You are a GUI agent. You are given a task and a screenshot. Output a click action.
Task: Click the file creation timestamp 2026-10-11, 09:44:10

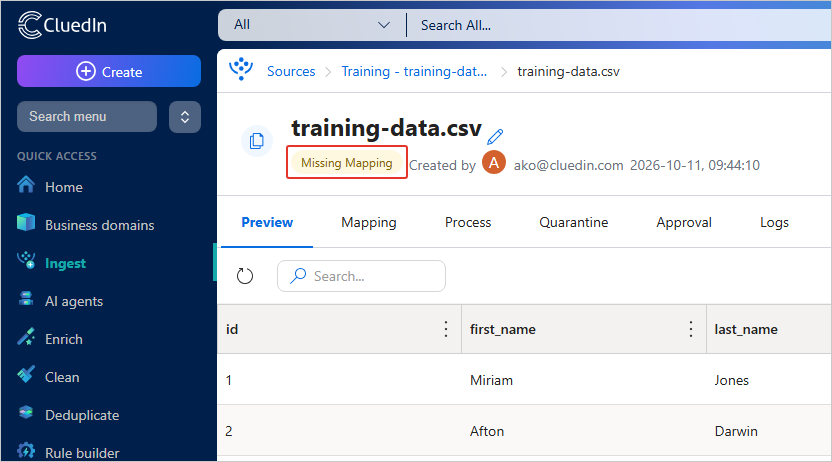(x=695, y=165)
